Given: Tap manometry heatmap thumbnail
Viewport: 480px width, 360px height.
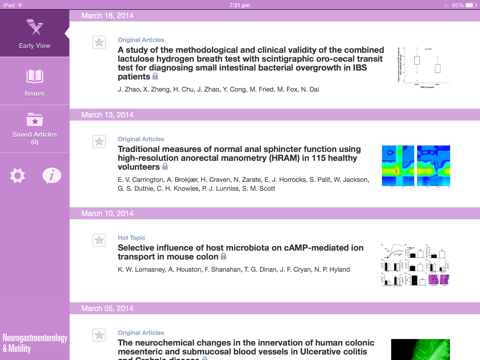Looking at the screenshot, I should (x=416, y=166).
